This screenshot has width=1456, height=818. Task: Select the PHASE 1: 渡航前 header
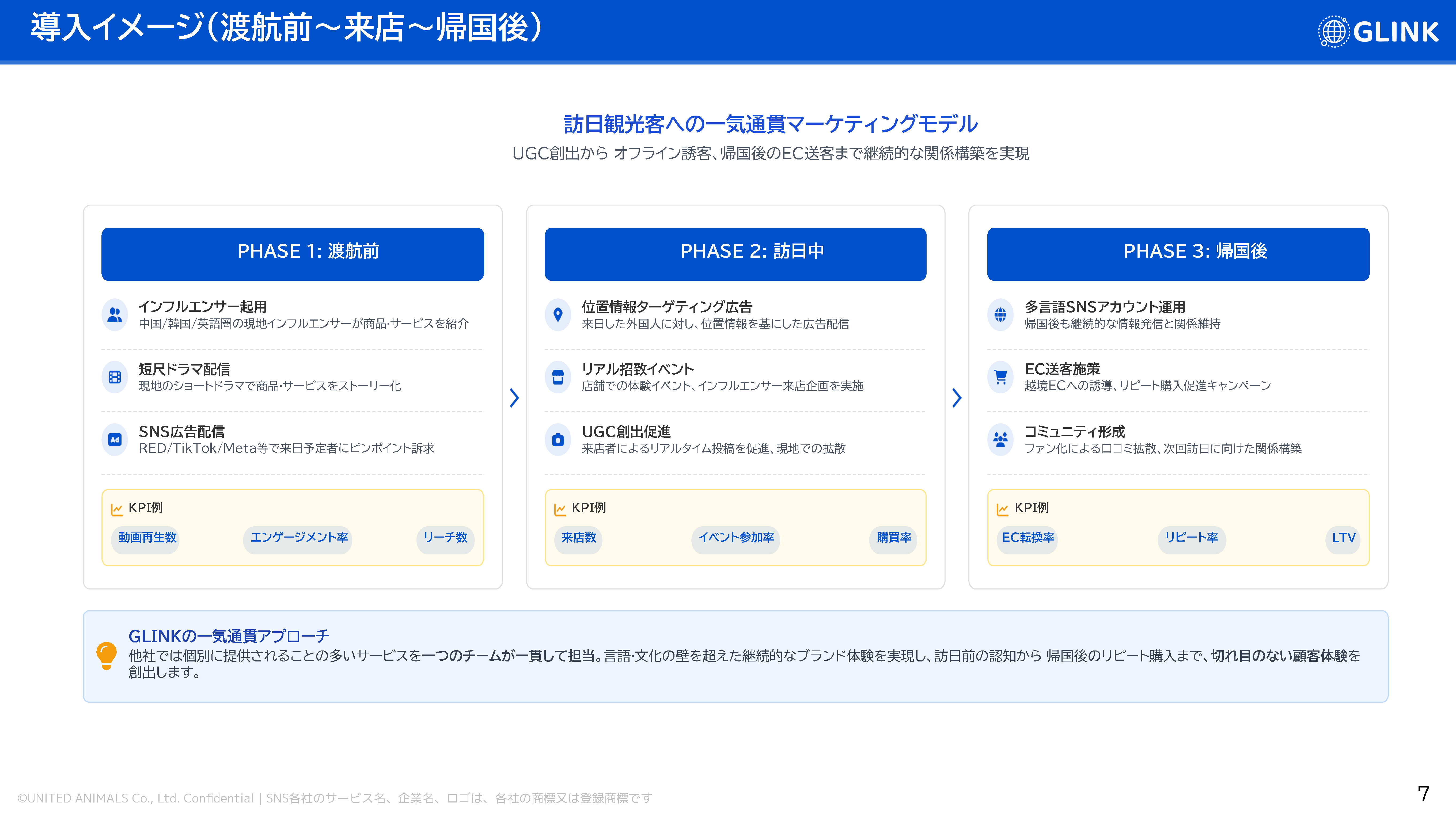(x=292, y=254)
